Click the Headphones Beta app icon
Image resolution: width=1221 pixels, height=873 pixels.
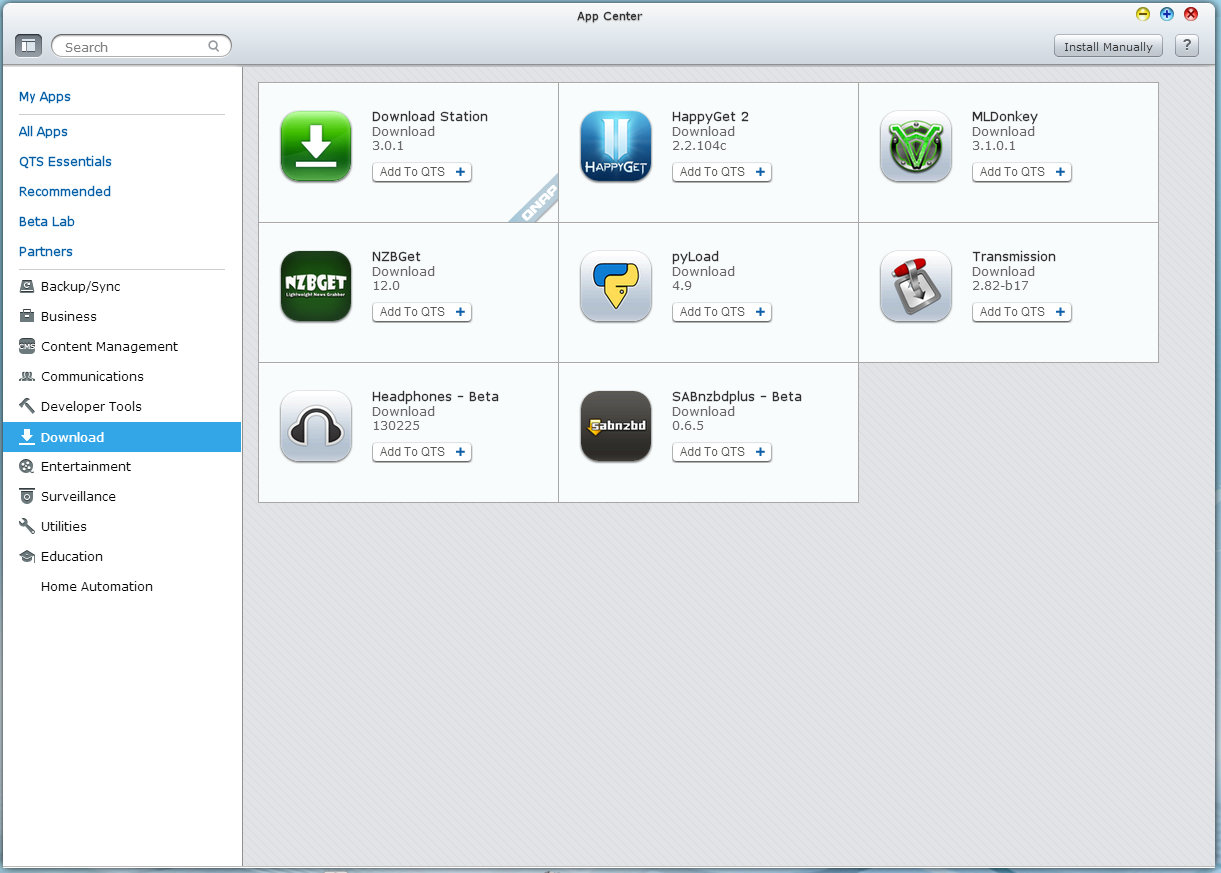(316, 426)
